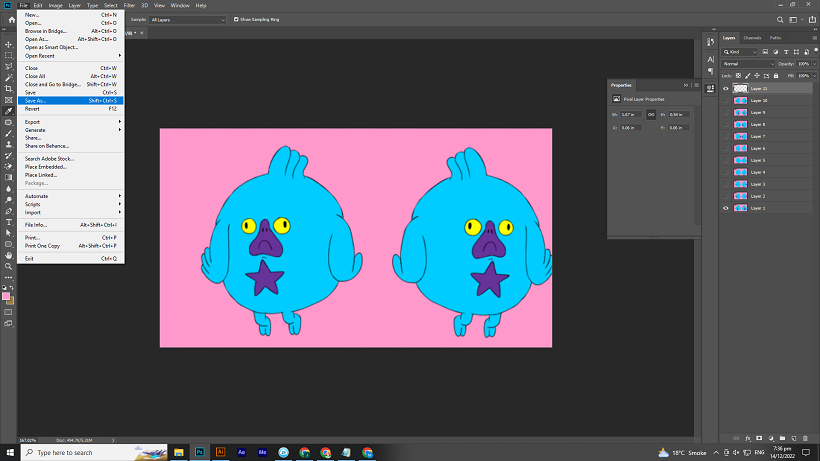Collapse the Properties panel with double arrows
This screenshot has width=820, height=461.
click(x=686, y=85)
